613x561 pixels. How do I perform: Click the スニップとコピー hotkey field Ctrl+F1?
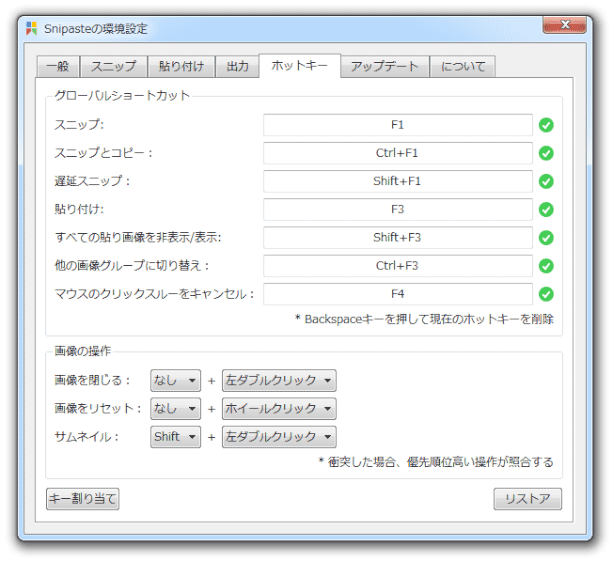pos(398,153)
